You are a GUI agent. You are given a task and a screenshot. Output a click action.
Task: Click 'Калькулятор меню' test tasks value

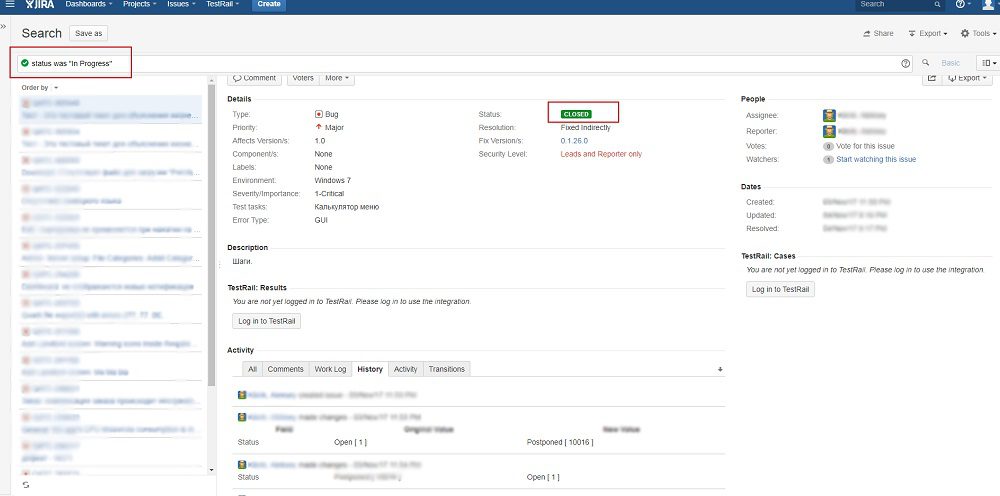(347, 207)
